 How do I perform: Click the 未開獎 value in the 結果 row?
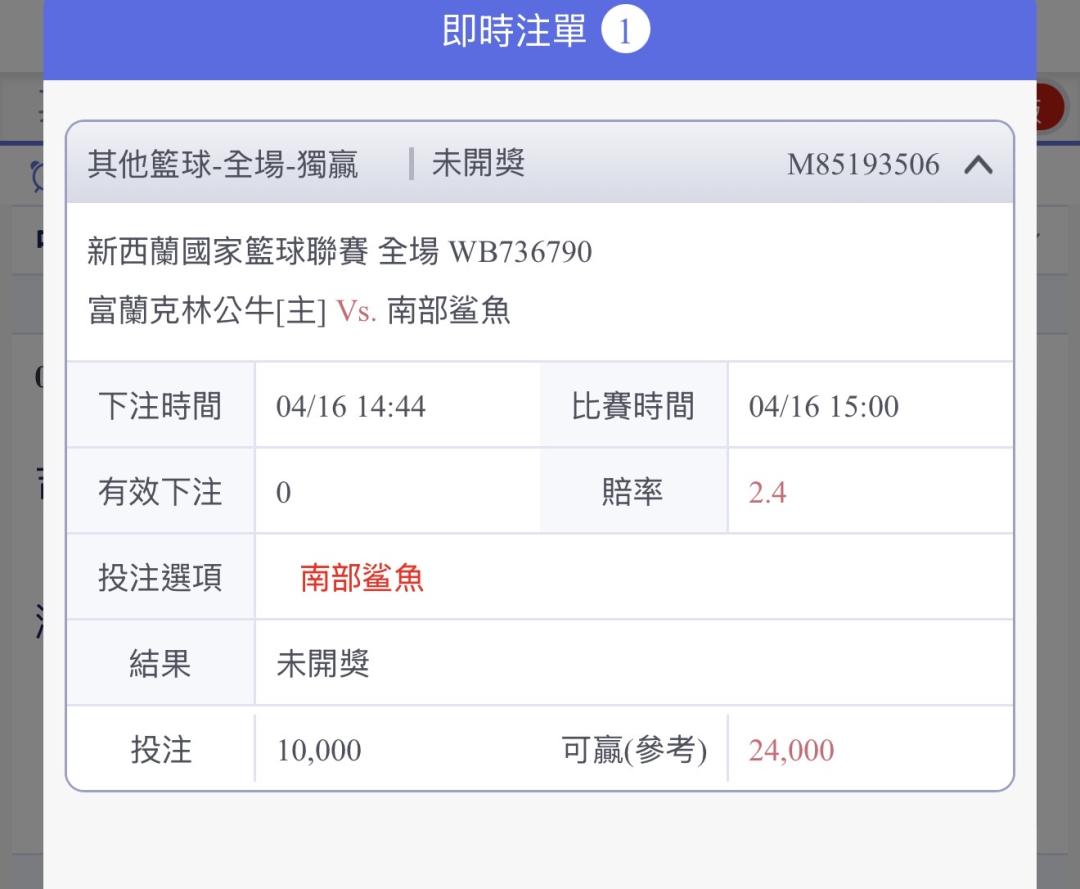[x=322, y=664]
